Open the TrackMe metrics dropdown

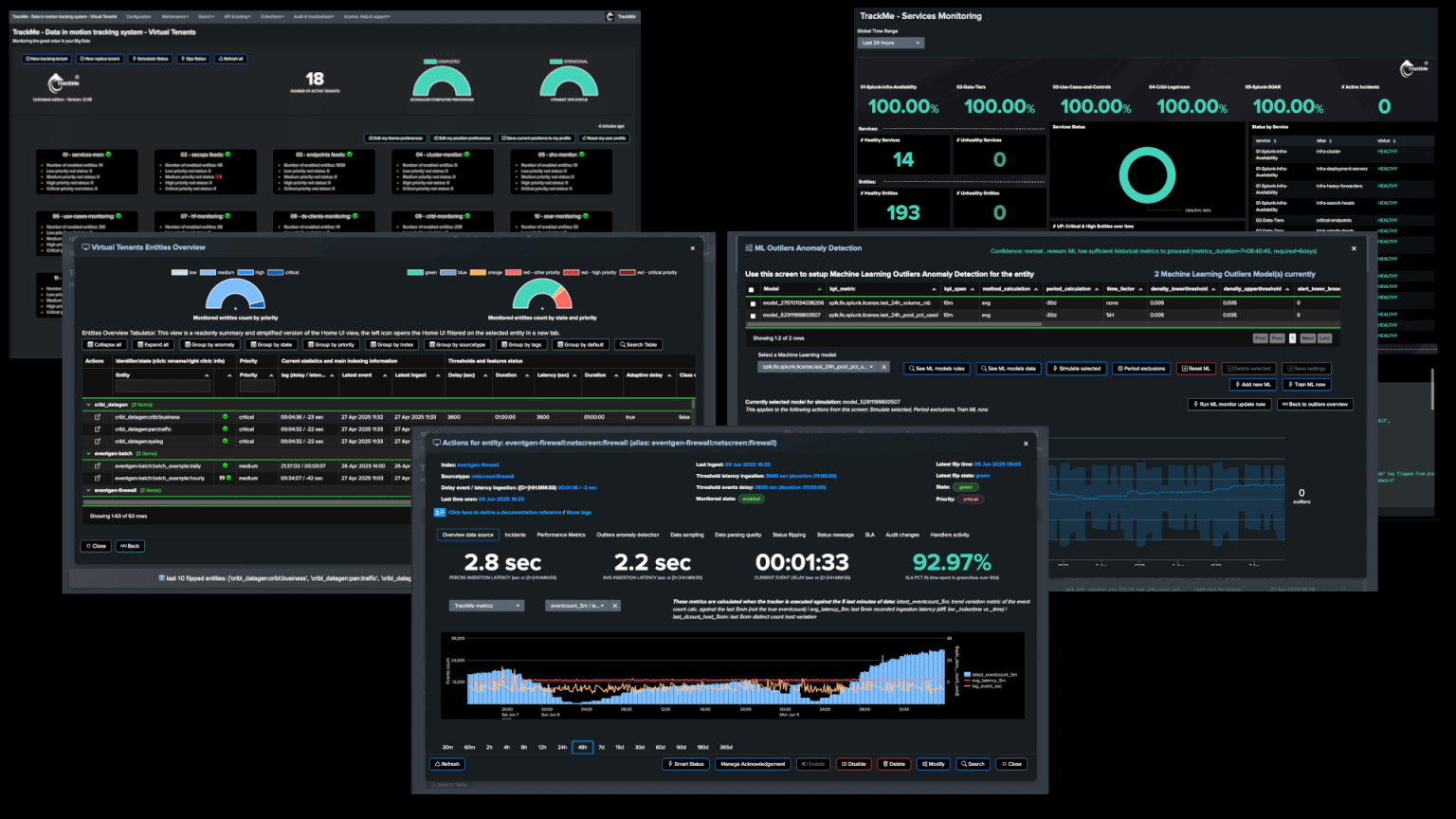tap(486, 606)
